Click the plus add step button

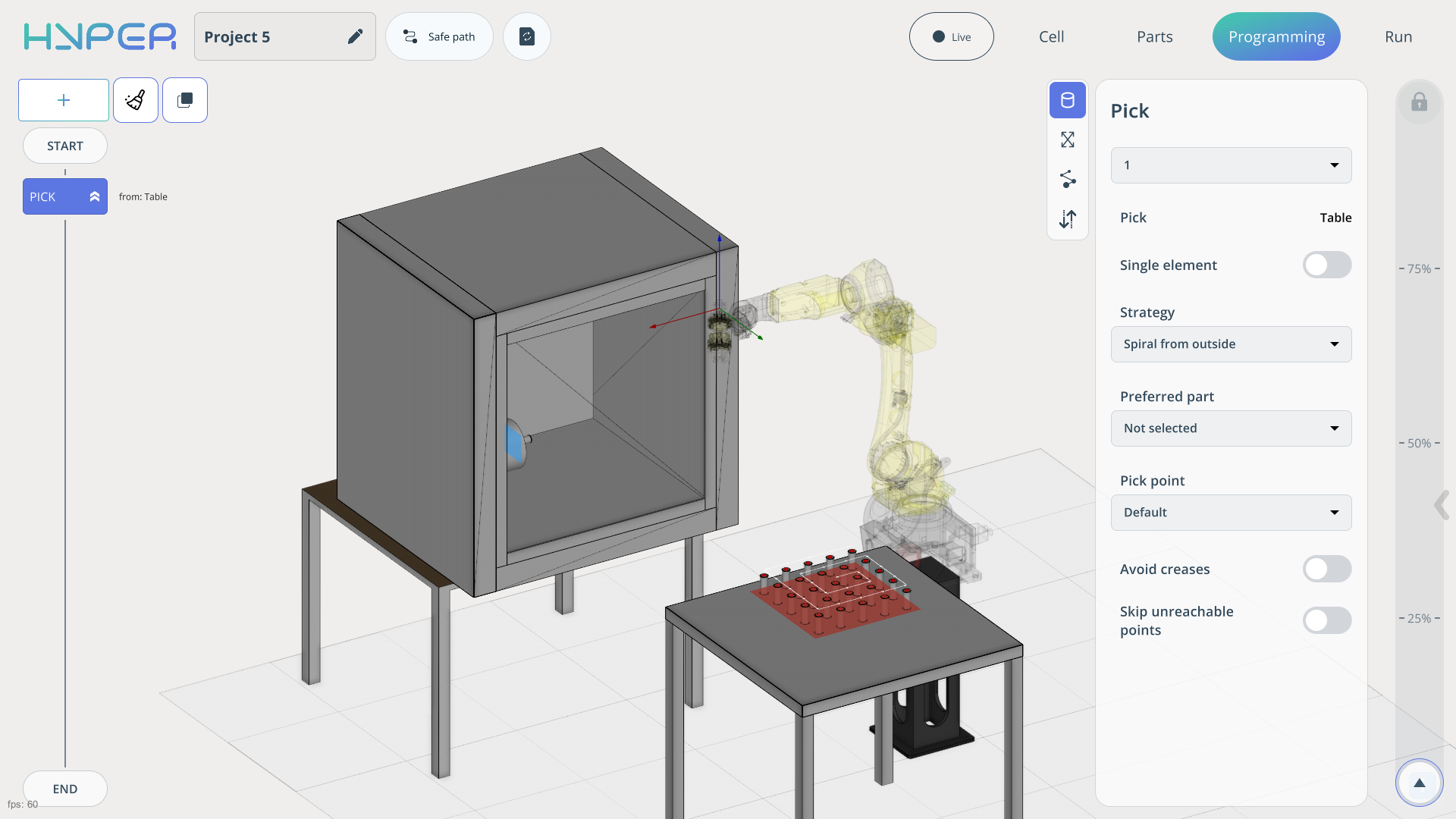click(64, 100)
